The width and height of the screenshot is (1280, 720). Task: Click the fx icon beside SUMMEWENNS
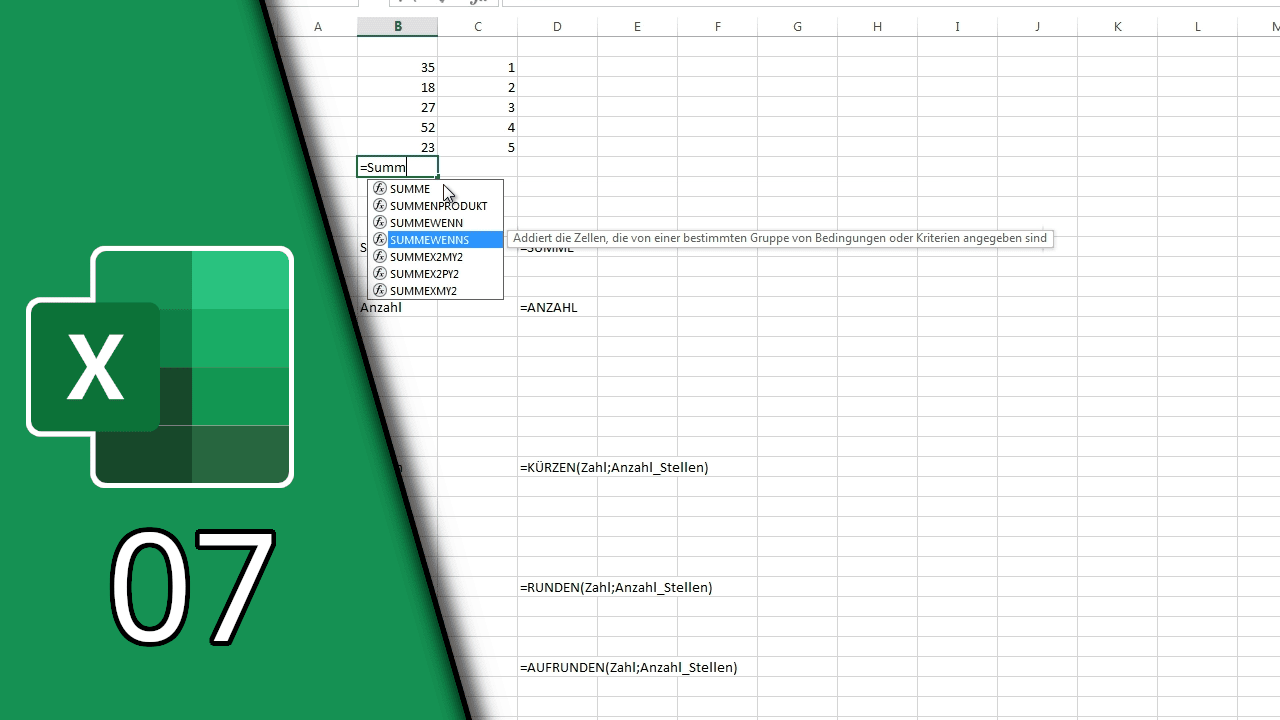pyautogui.click(x=380, y=239)
